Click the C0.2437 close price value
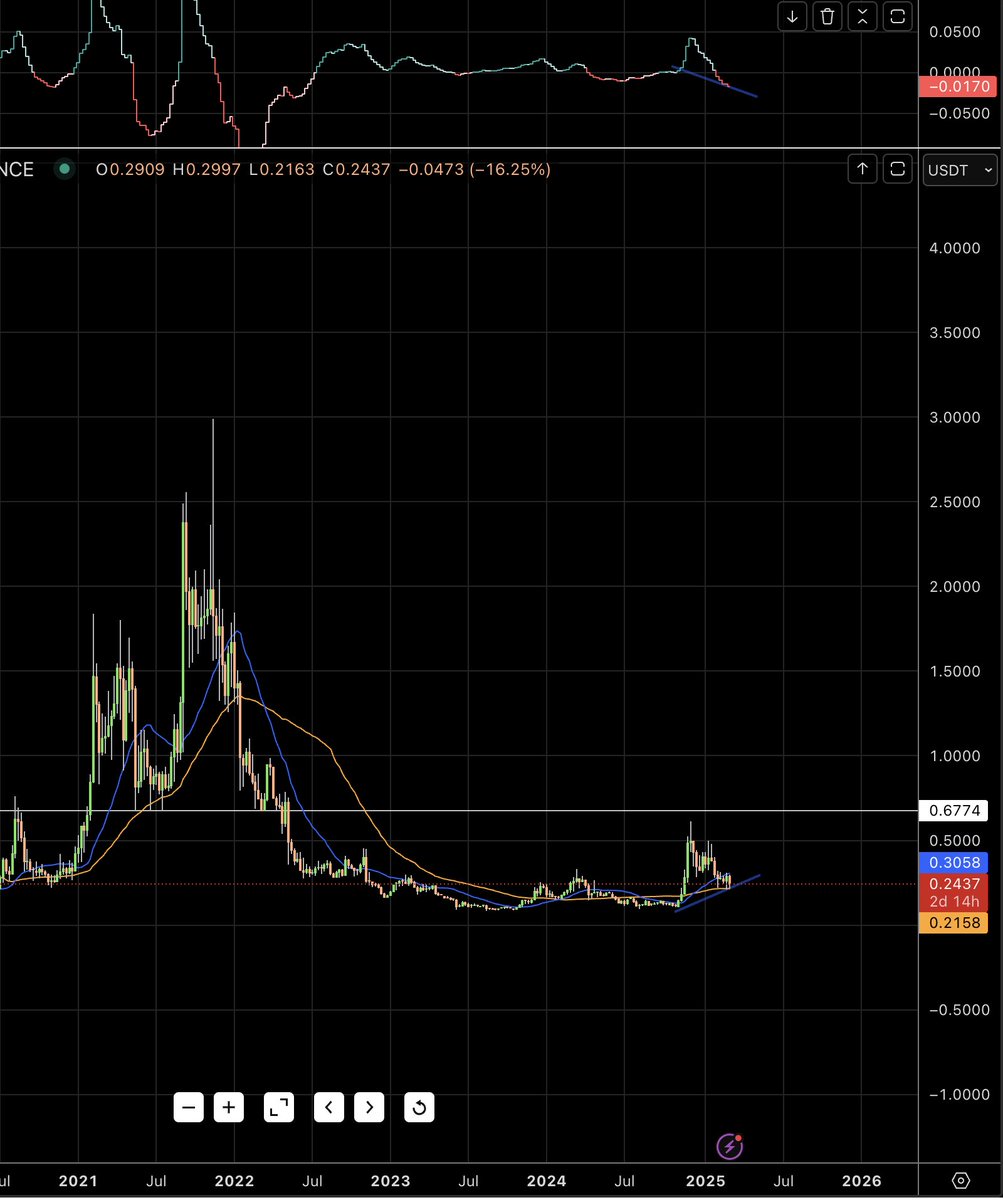 click(x=355, y=170)
